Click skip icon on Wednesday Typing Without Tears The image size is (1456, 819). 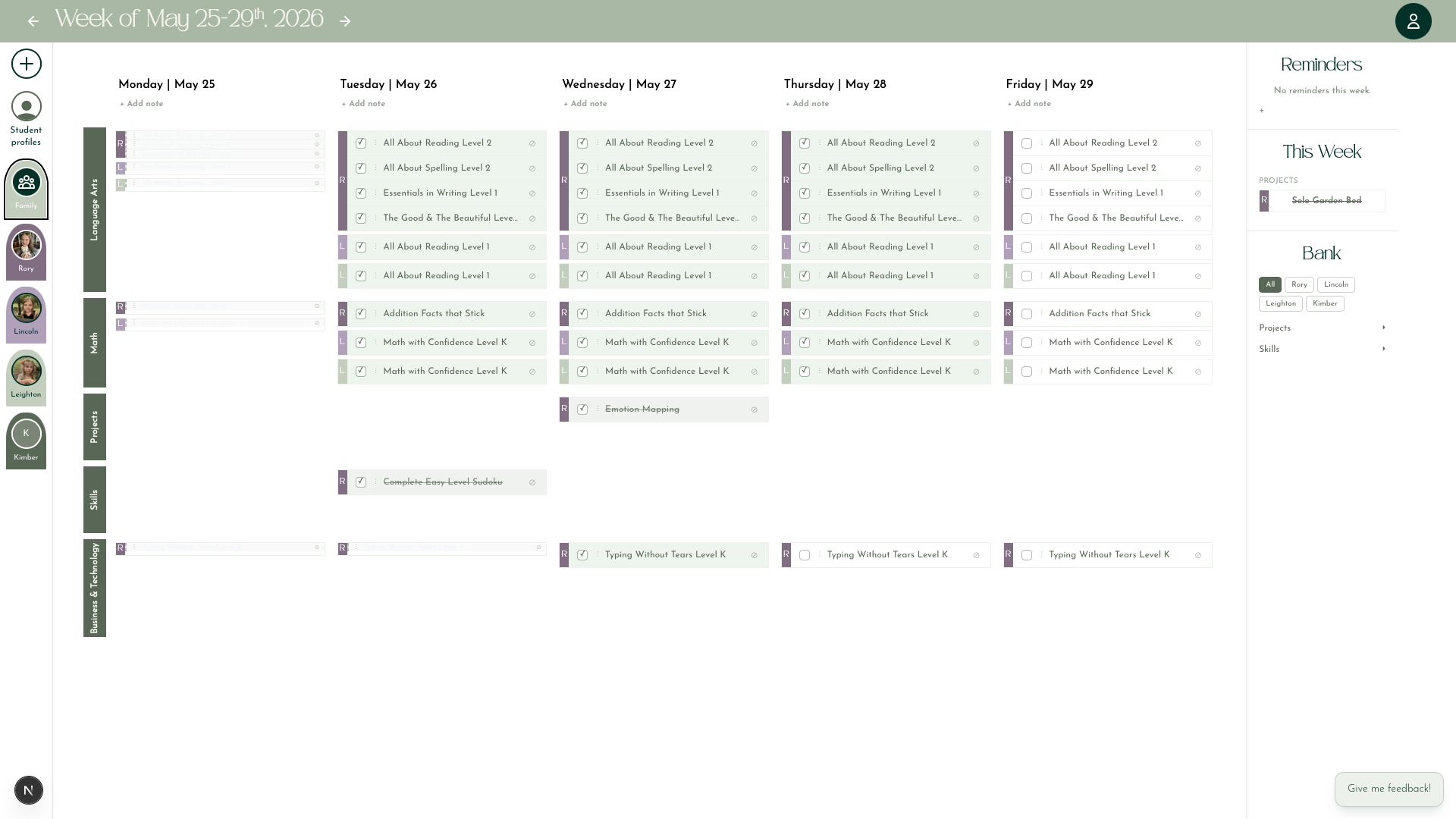point(755,555)
